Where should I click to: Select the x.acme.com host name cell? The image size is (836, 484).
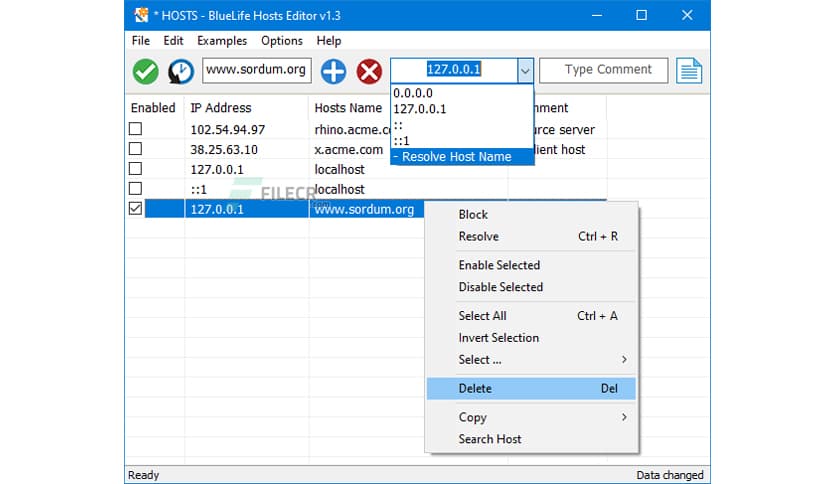tap(349, 150)
